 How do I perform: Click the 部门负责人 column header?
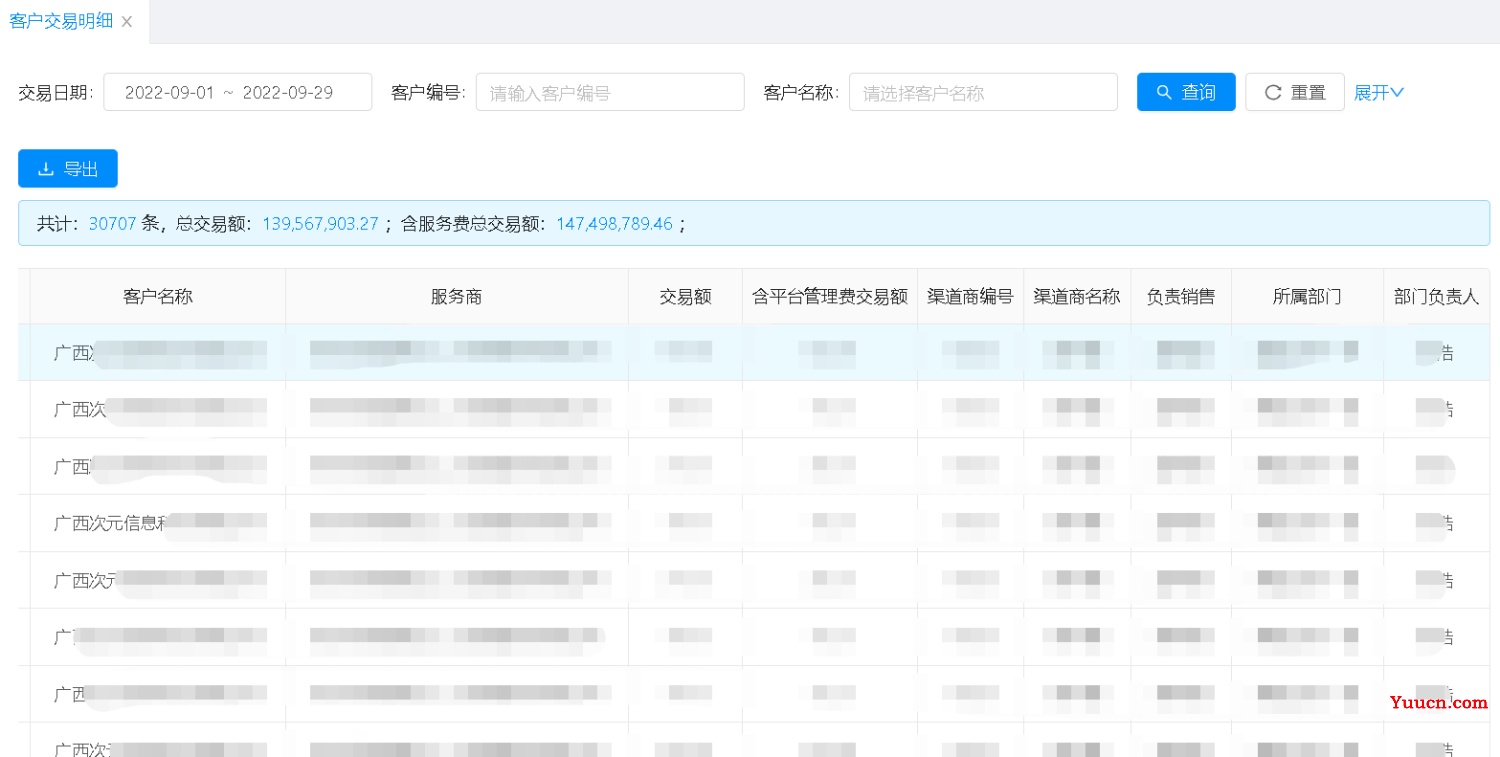pos(1436,296)
